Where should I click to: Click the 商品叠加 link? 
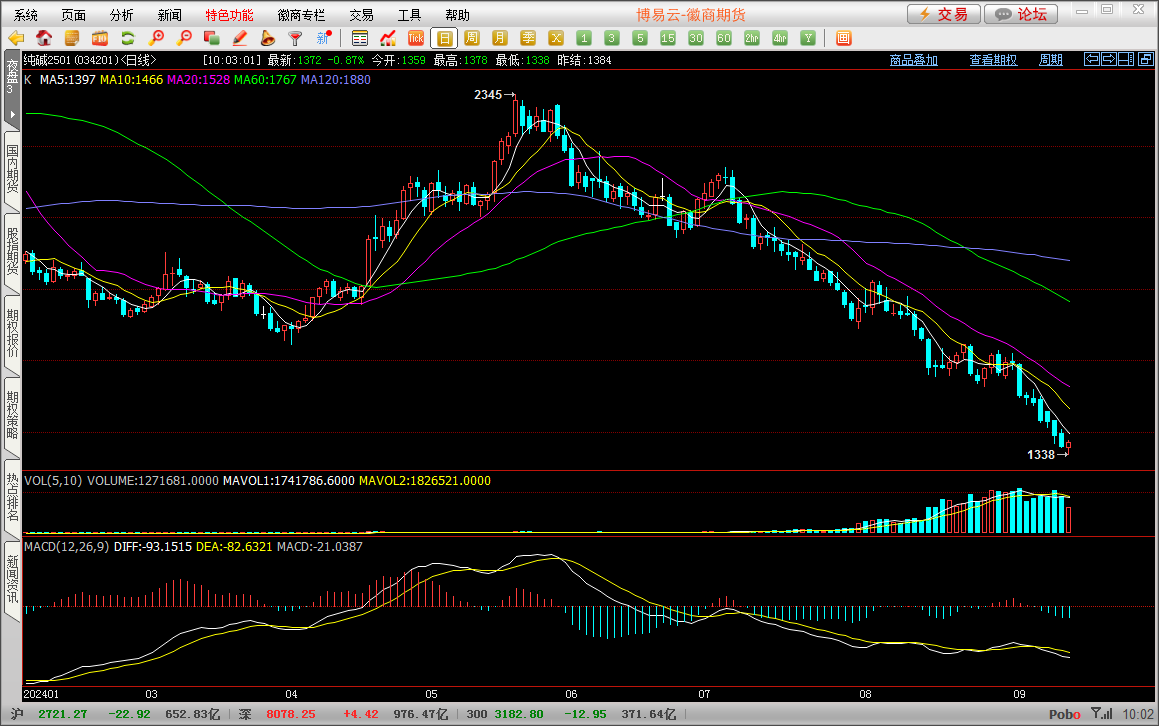coord(913,60)
